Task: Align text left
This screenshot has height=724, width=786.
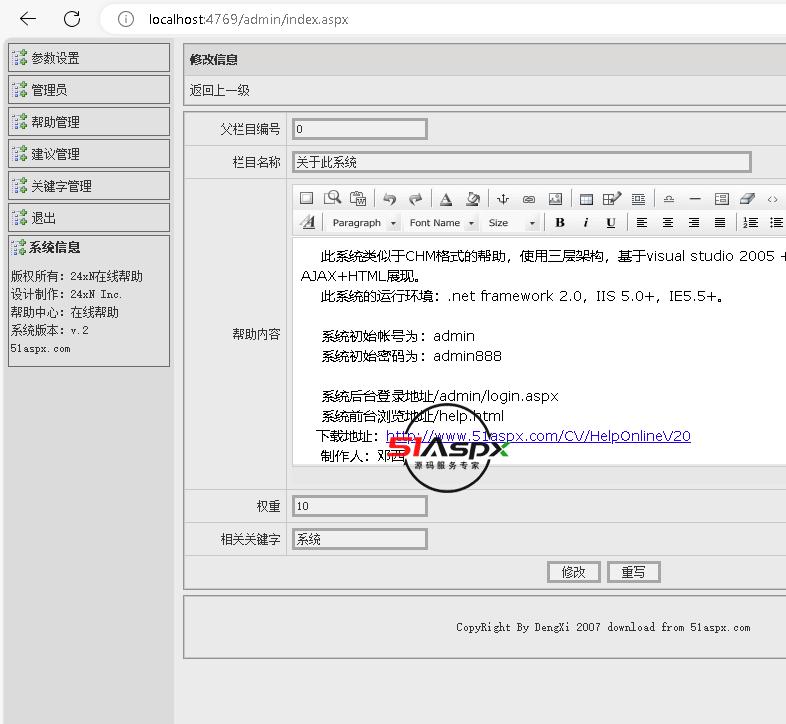Action: pyautogui.click(x=642, y=223)
